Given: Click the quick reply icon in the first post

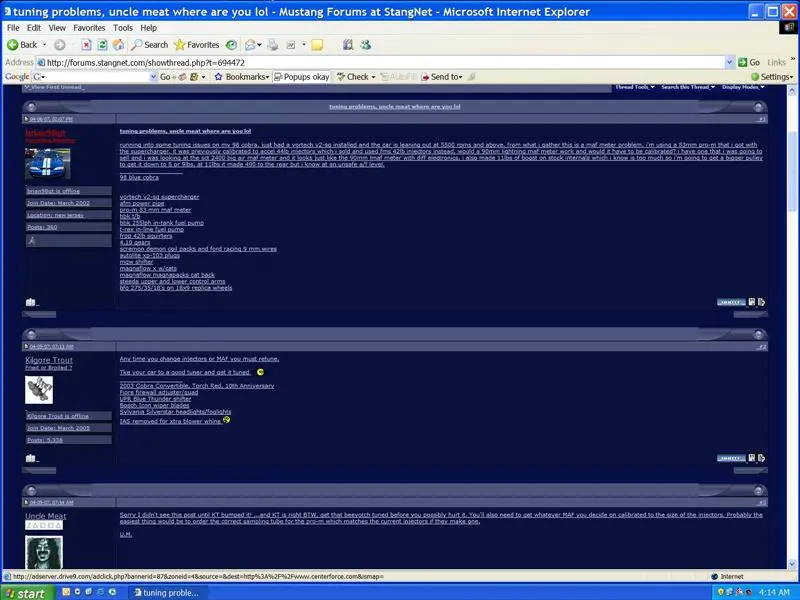Looking at the screenshot, I should coord(761,302).
